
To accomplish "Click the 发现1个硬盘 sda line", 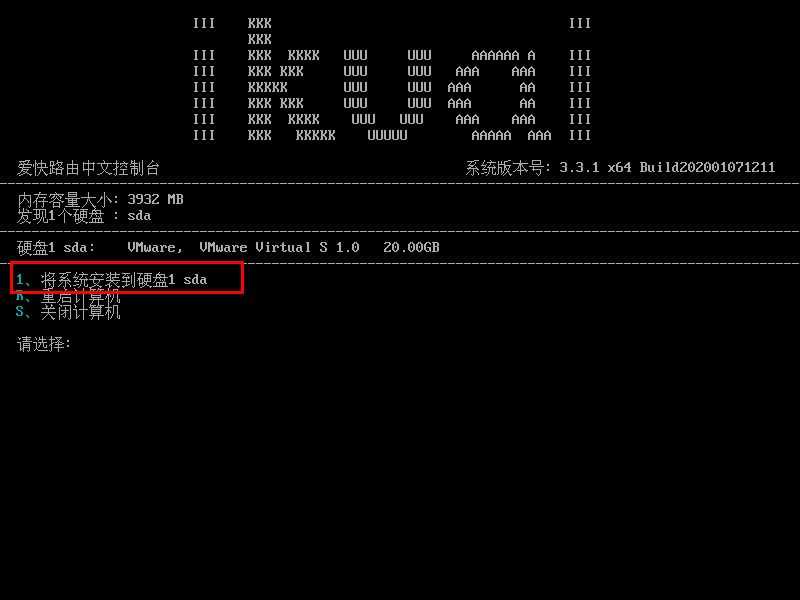I will pos(84,216).
